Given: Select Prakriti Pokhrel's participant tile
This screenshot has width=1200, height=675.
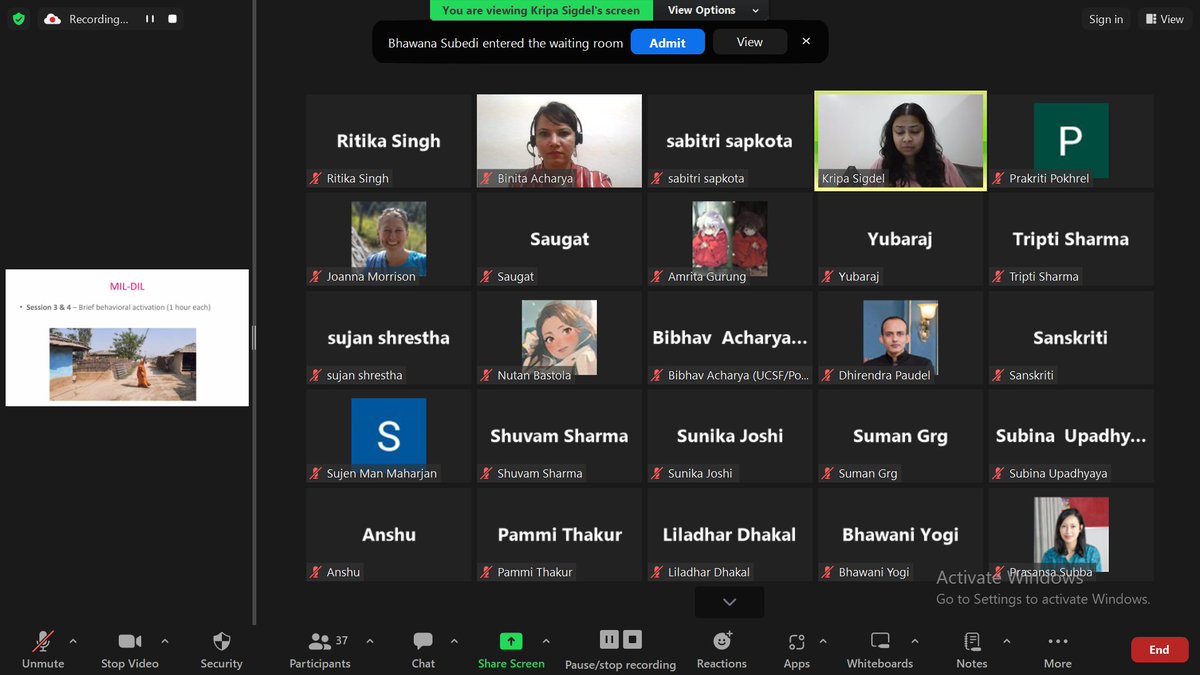Looking at the screenshot, I should (x=1071, y=141).
